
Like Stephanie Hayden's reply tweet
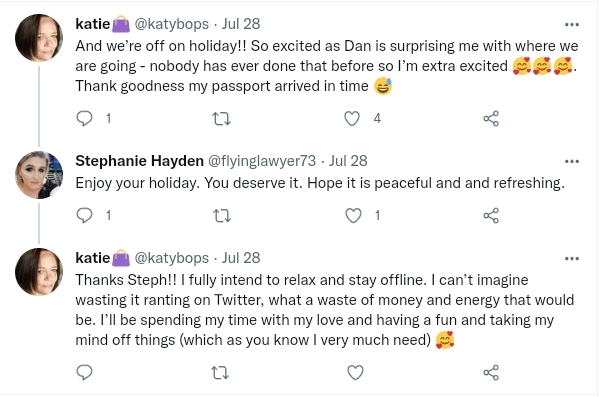pos(353,216)
